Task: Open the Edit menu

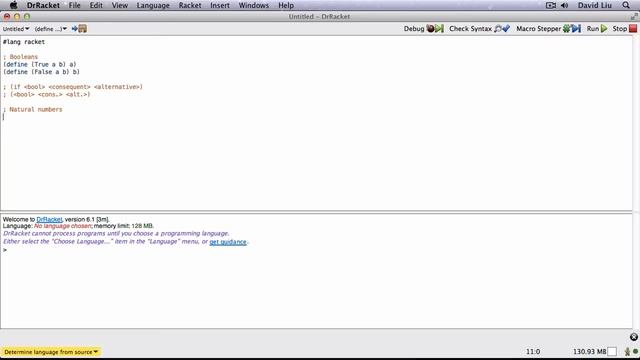Action: (x=96, y=5)
